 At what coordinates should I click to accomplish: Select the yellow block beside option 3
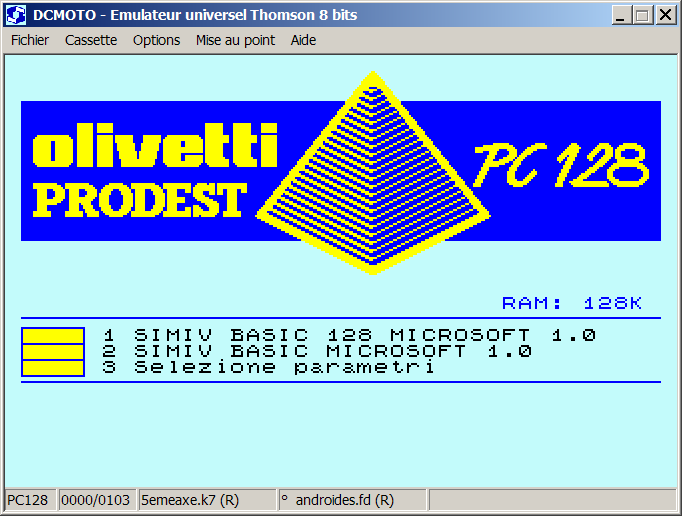[x=52, y=368]
